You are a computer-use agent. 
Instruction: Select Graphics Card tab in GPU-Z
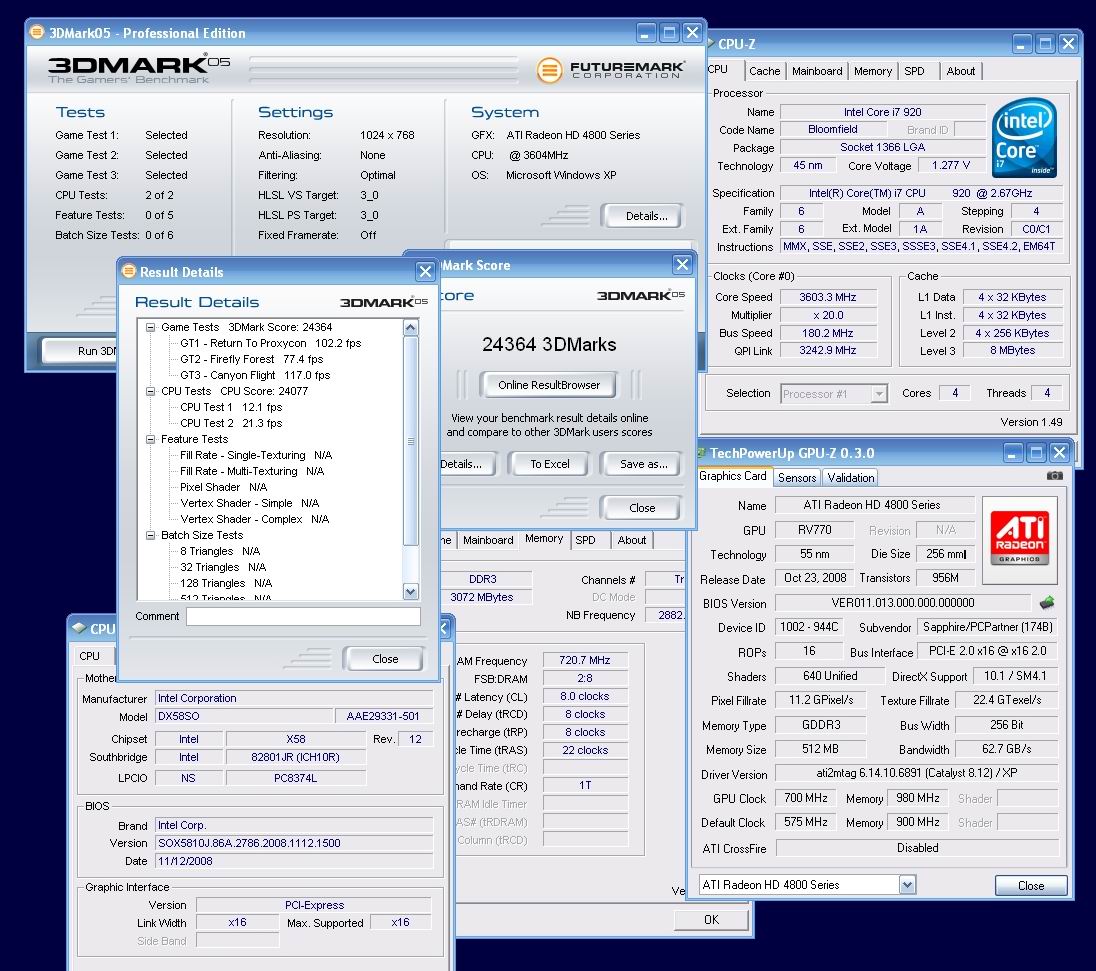click(x=733, y=476)
